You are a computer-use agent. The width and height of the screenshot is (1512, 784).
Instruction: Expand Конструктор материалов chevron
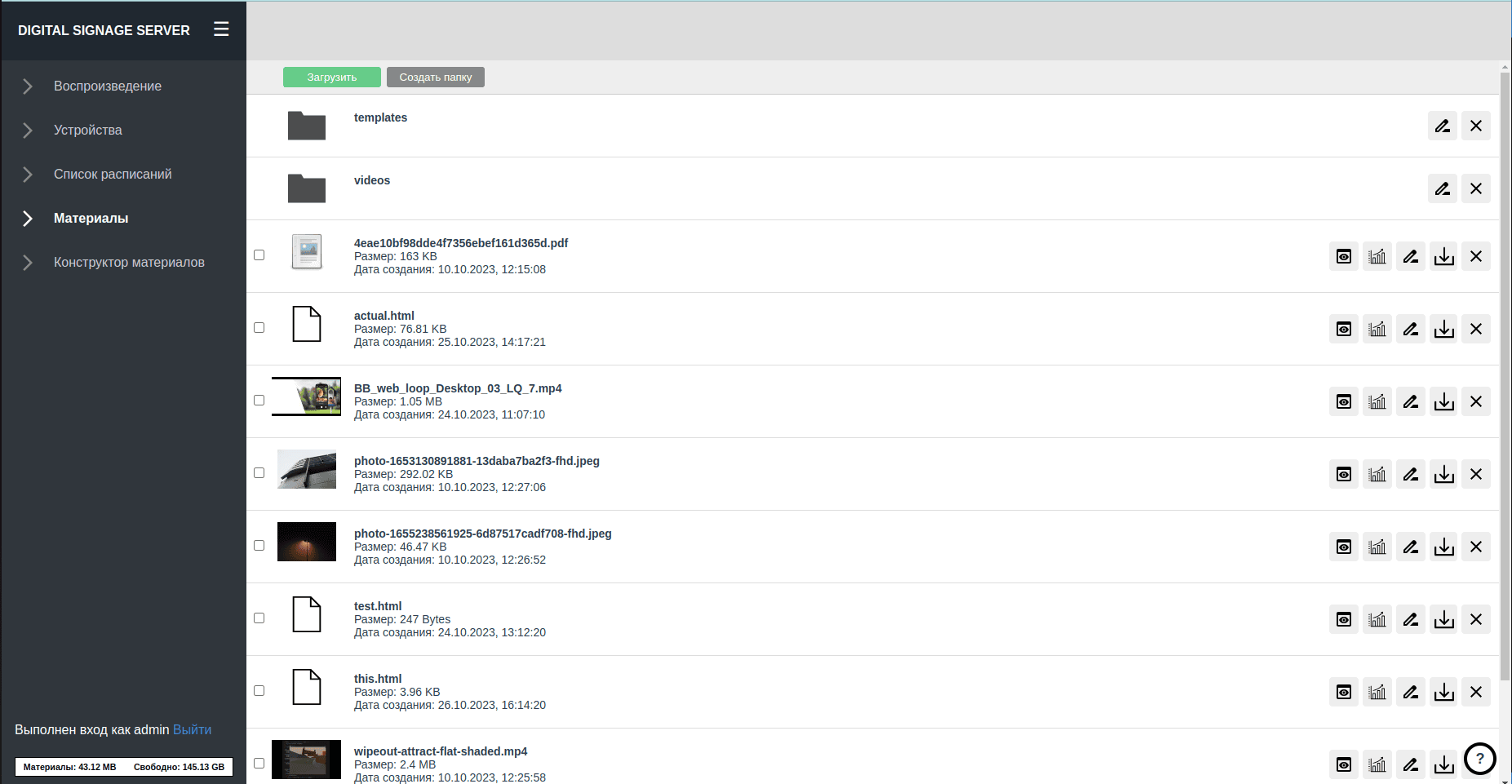point(28,263)
